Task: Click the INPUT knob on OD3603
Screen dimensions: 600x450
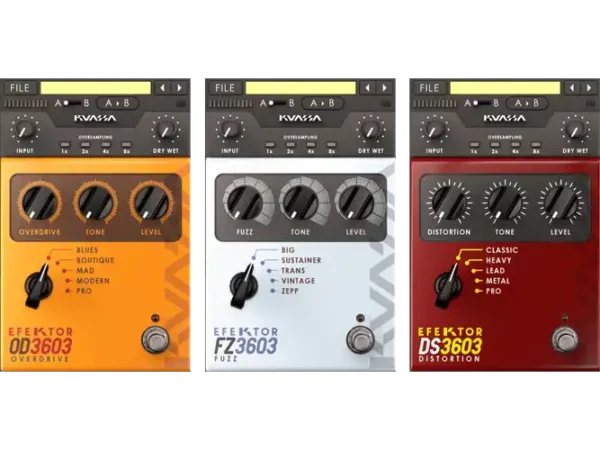Action: pyautogui.click(x=25, y=130)
